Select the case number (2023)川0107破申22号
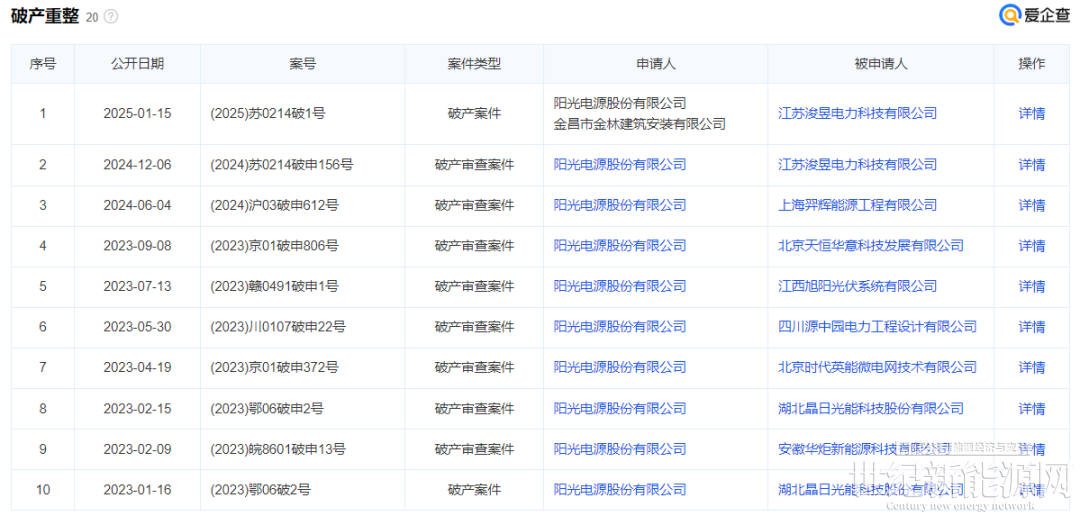 pos(278,327)
